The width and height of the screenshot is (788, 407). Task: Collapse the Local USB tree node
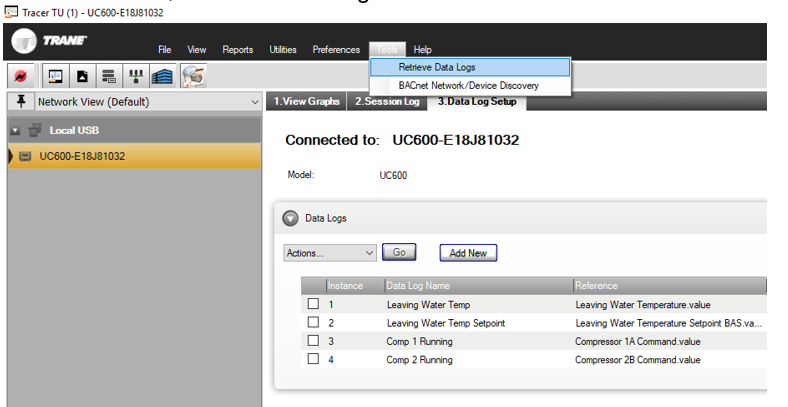tap(16, 131)
